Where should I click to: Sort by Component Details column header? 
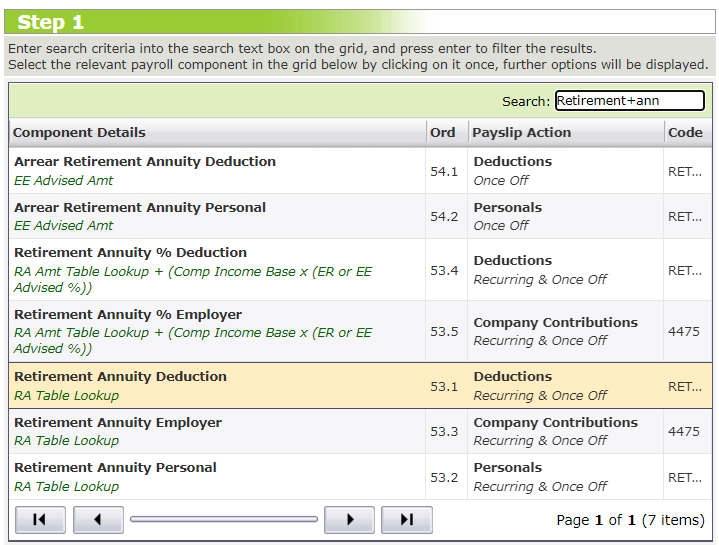coord(80,133)
